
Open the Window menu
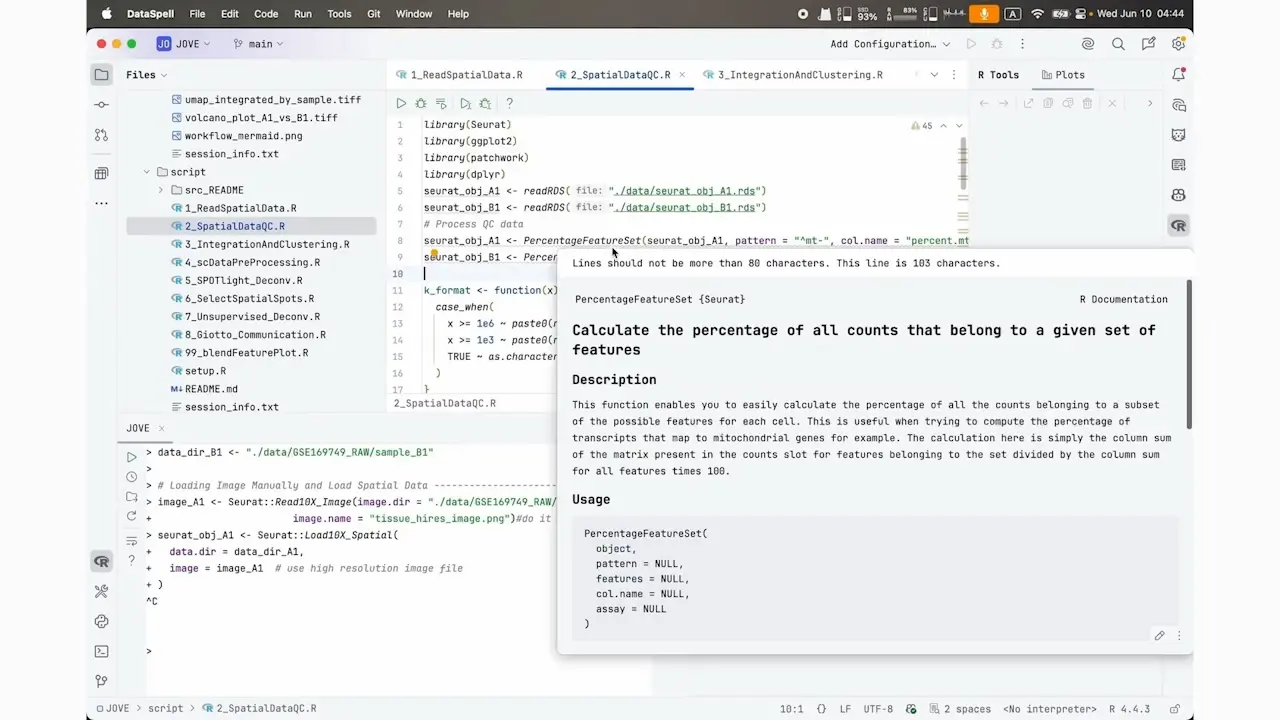[x=414, y=14]
